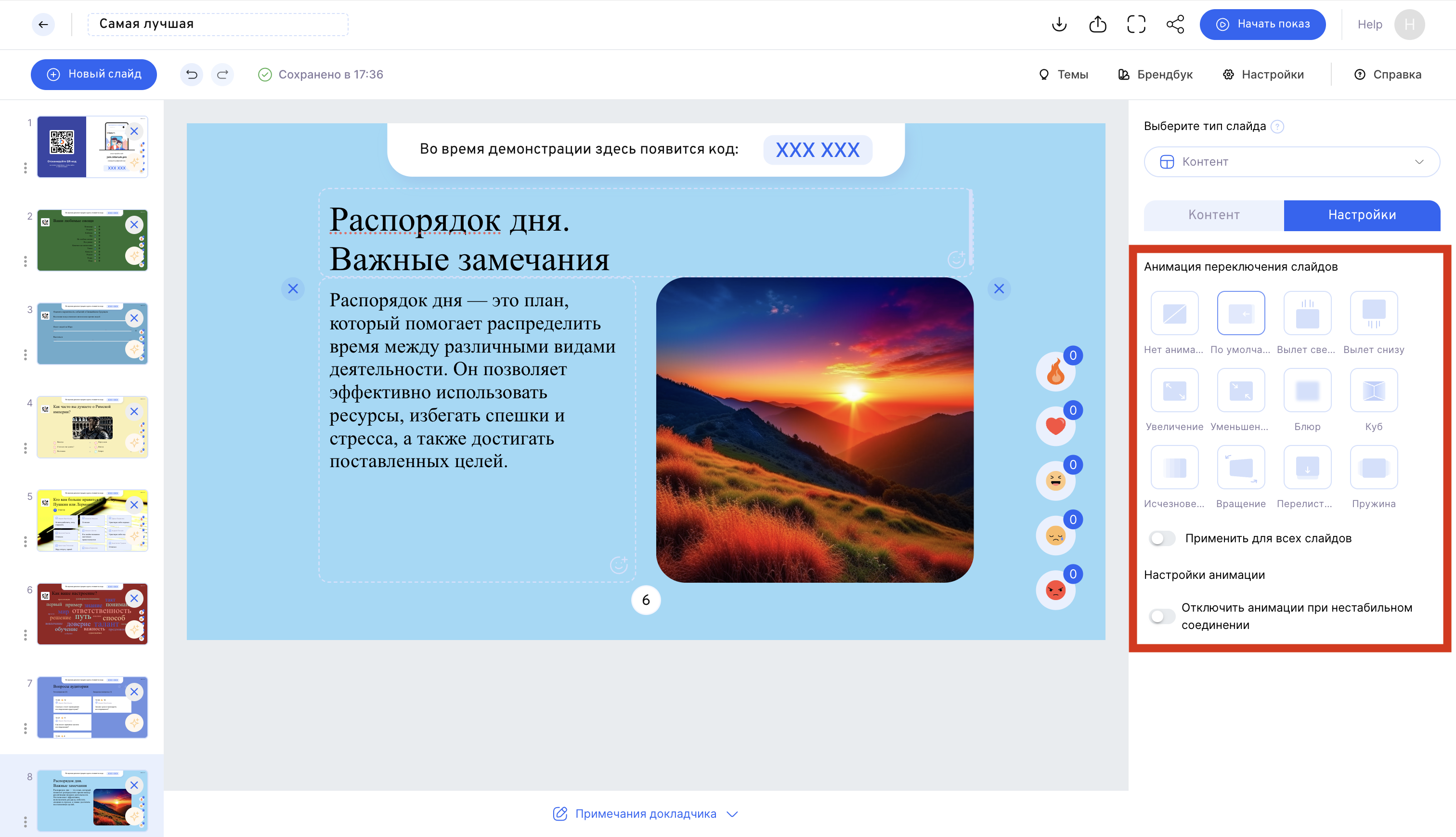Select the Куб transition animation
Screen dimensions: 1456x837
point(1373,391)
